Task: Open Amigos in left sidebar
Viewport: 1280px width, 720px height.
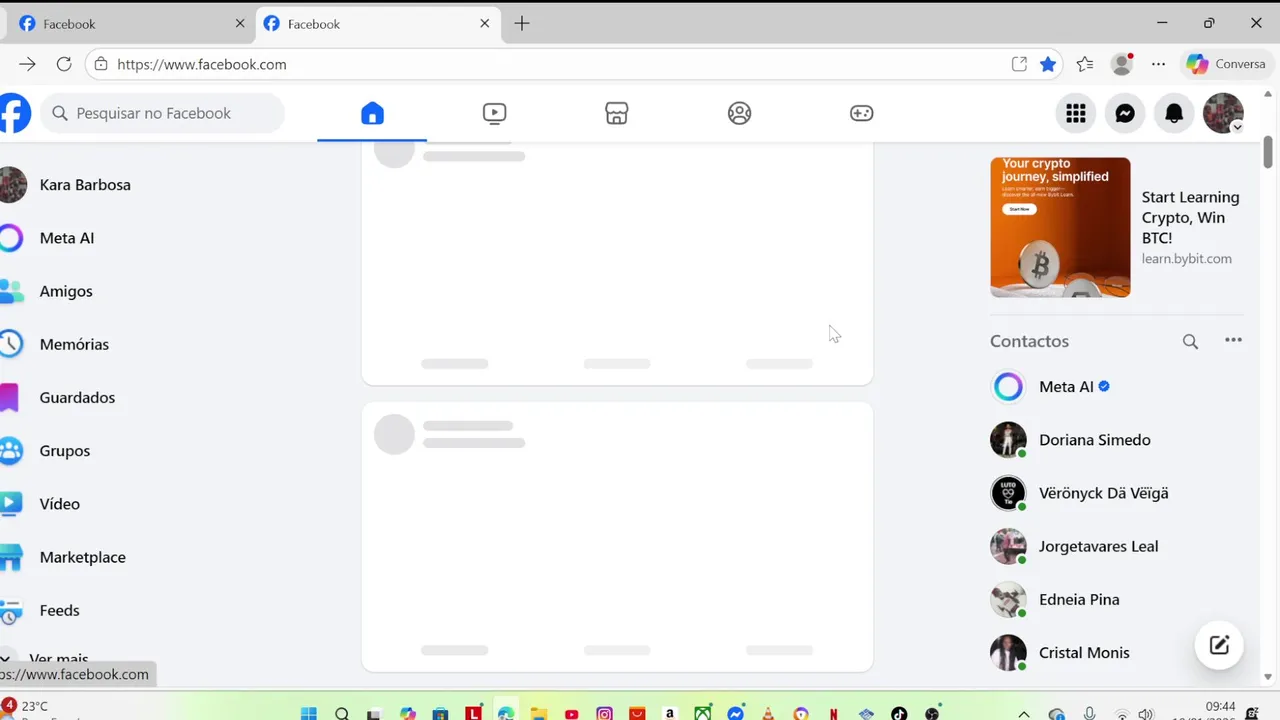Action: point(66,291)
